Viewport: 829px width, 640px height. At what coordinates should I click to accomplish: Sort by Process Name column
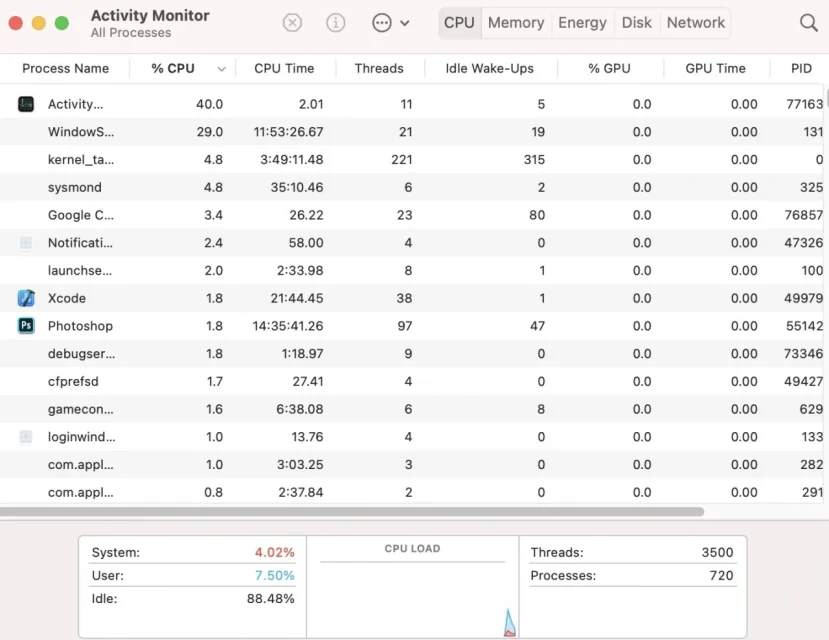pyautogui.click(x=66, y=68)
